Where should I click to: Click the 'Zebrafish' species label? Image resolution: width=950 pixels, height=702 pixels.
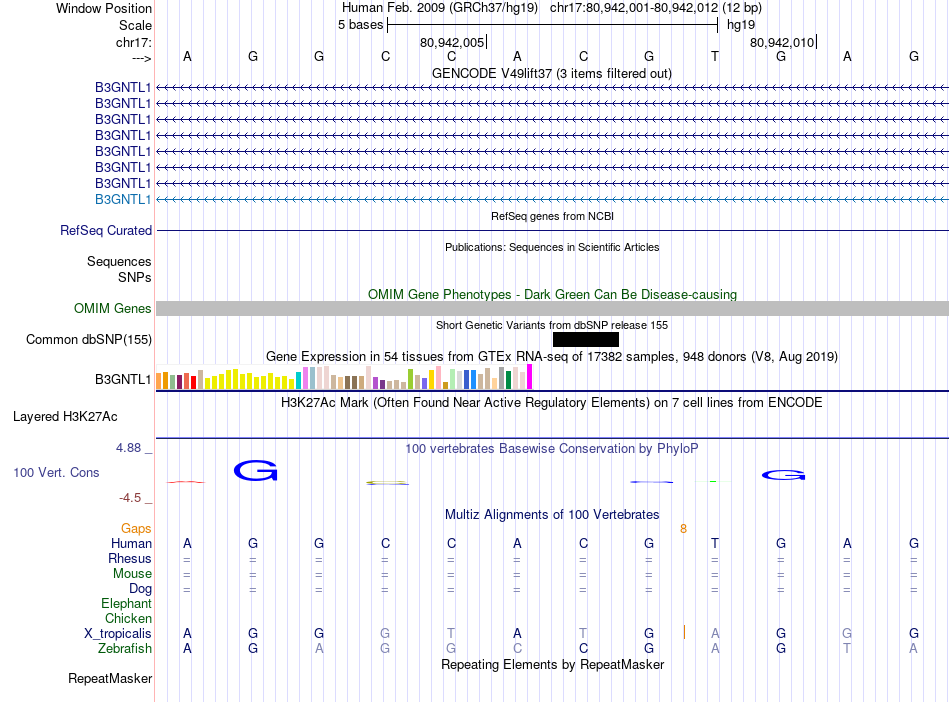pyautogui.click(x=125, y=648)
